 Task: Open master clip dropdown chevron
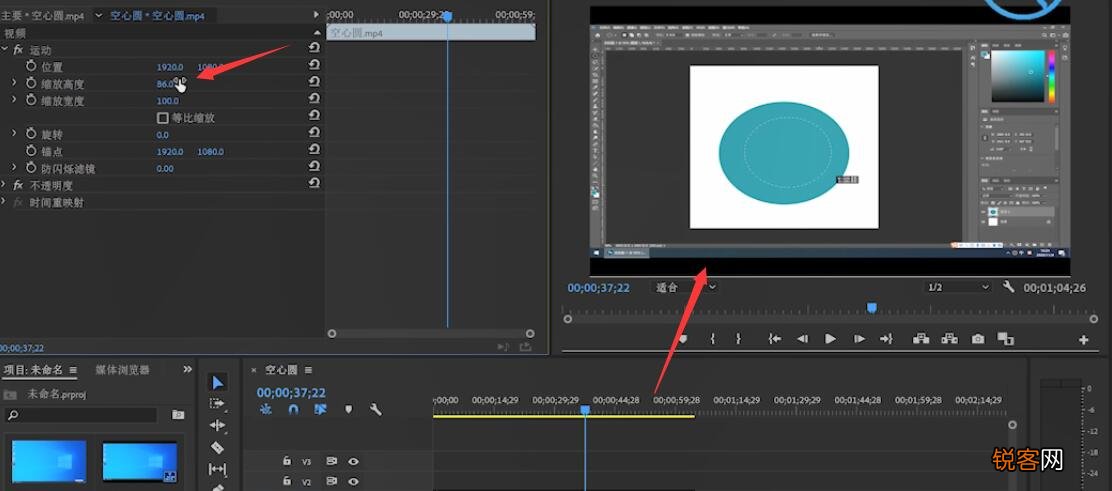(x=98, y=15)
